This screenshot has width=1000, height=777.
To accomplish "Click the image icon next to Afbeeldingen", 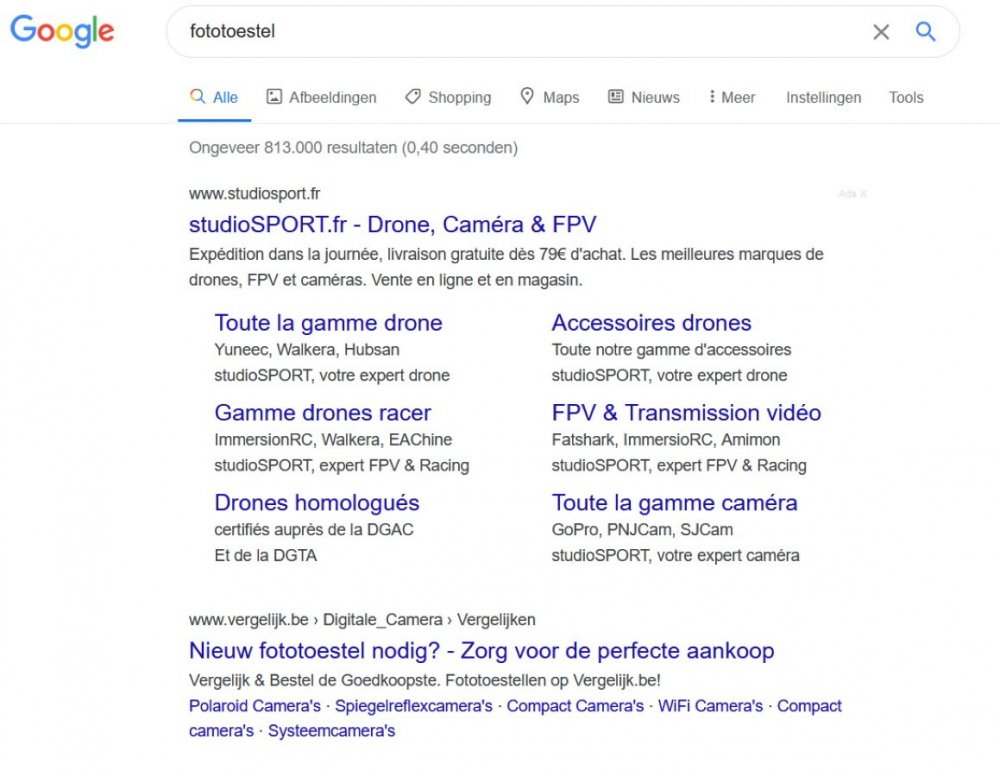I will (273, 96).
